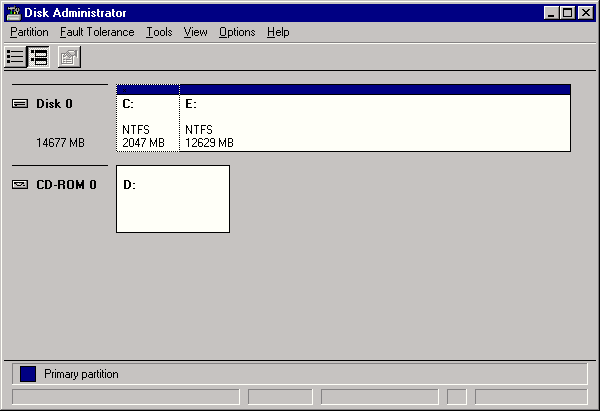
Task: Close the Disk Administrator window
Action: [585, 13]
